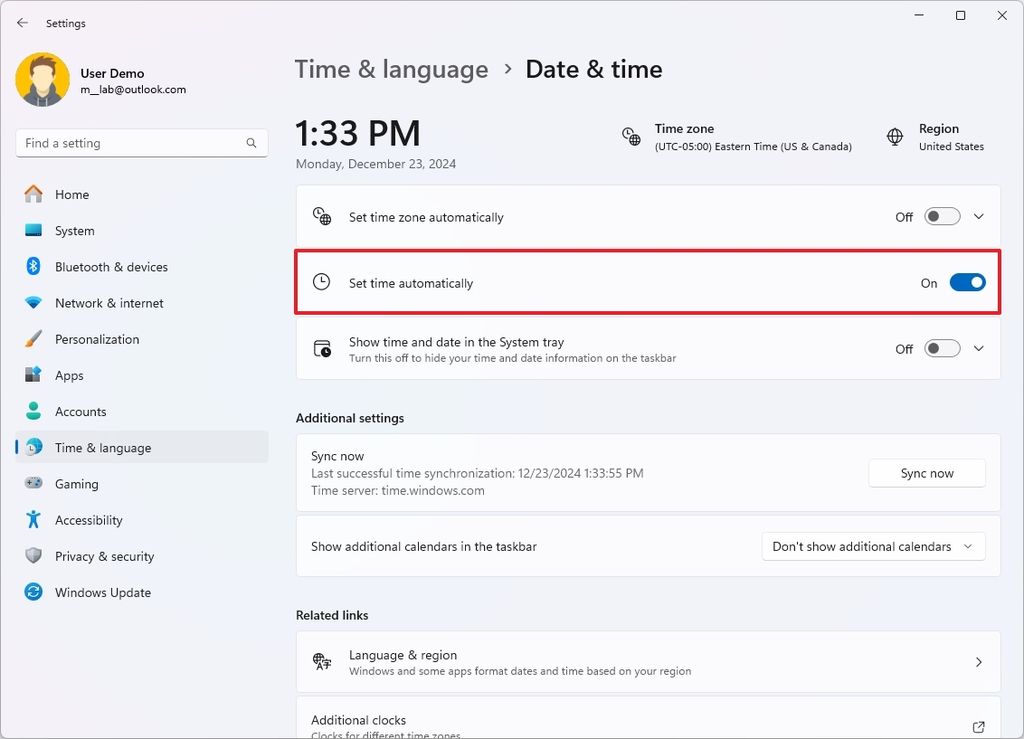1024x739 pixels.
Task: Navigate to Time & language breadcrumb
Action: pos(391,69)
